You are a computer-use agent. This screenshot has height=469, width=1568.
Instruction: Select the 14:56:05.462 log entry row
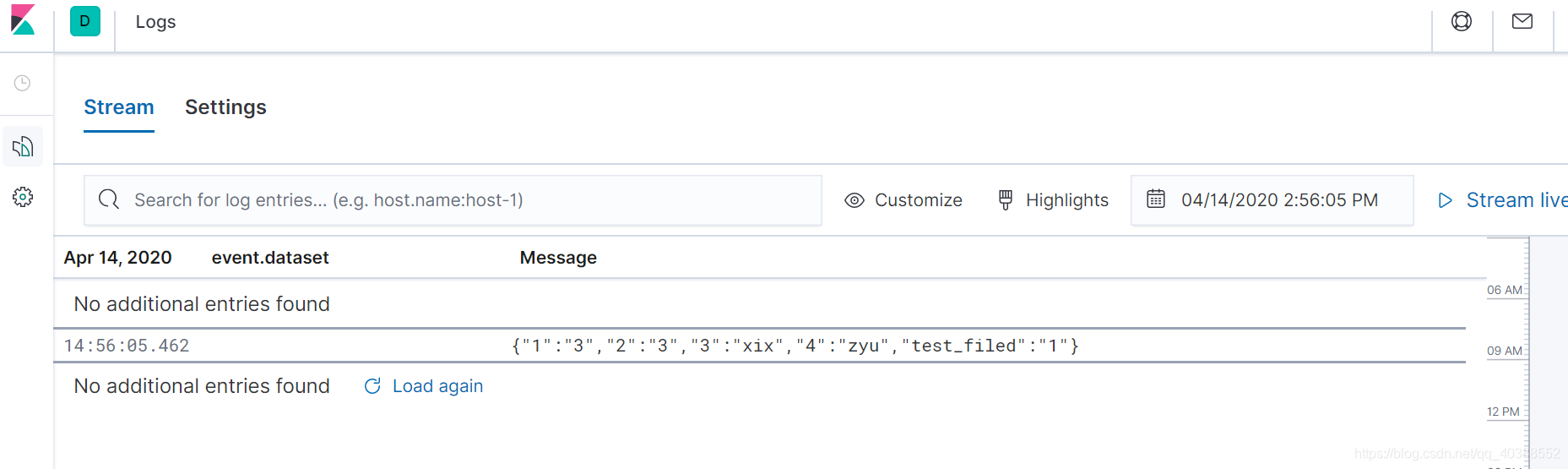[759, 346]
